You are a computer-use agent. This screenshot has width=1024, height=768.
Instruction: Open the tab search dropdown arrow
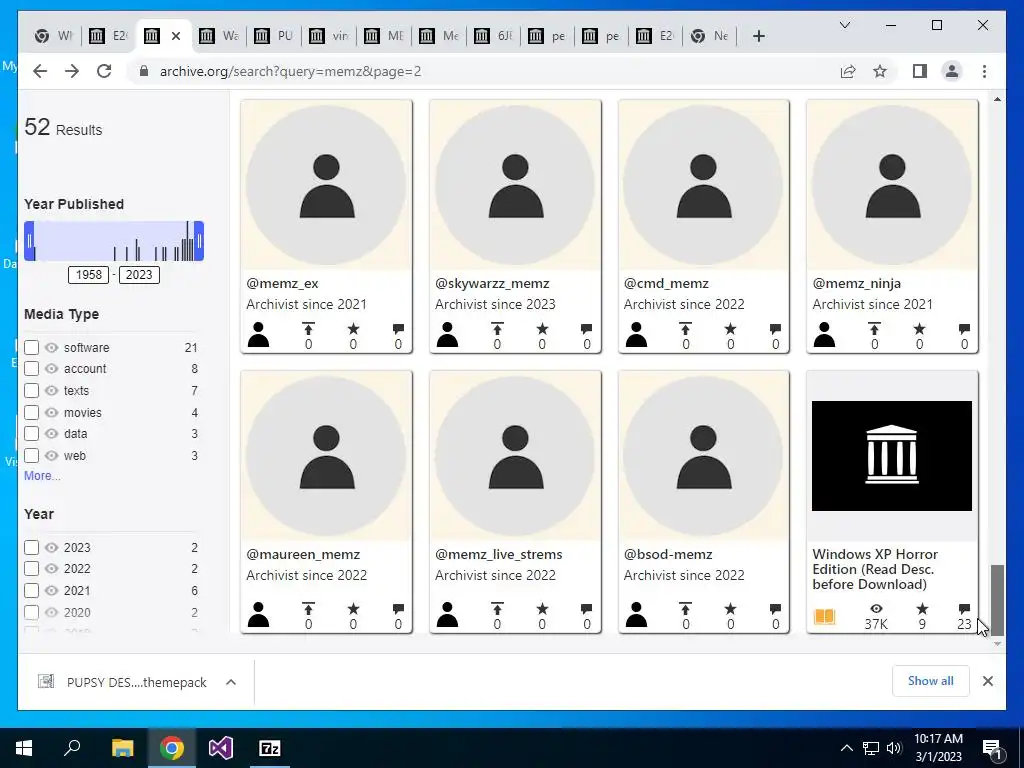click(844, 25)
